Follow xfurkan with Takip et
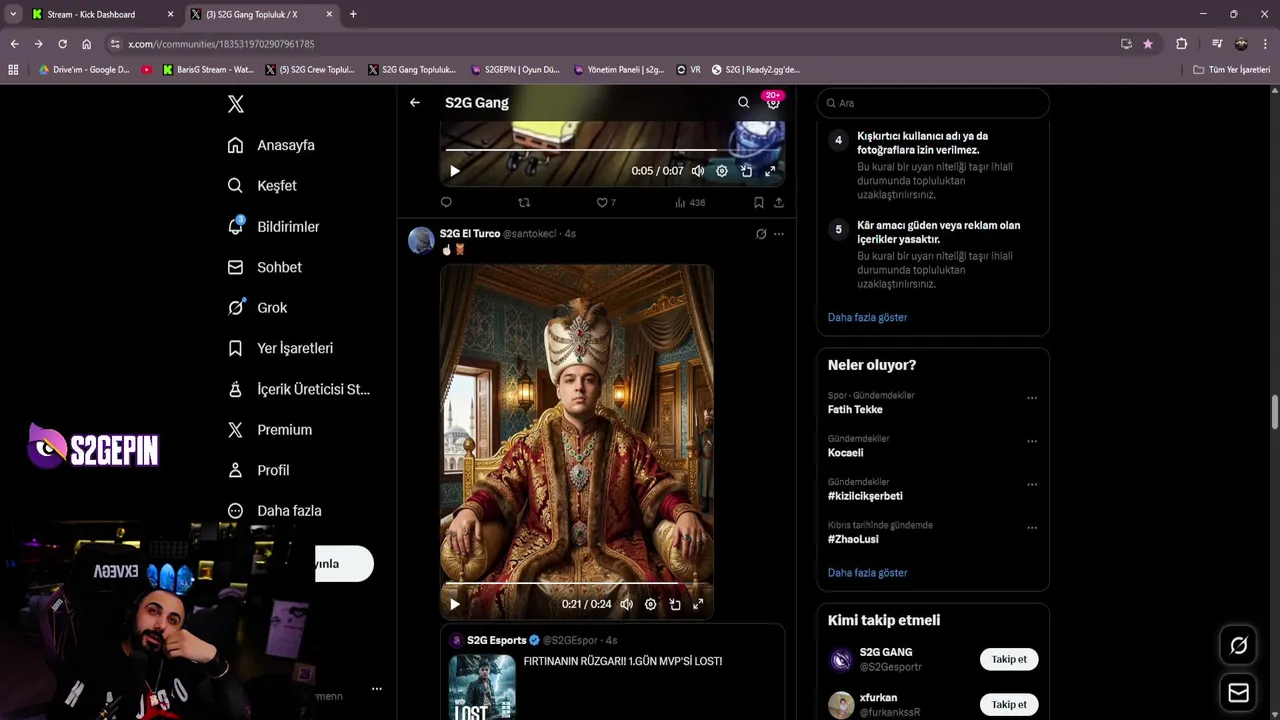This screenshot has width=1280, height=720. click(1009, 704)
